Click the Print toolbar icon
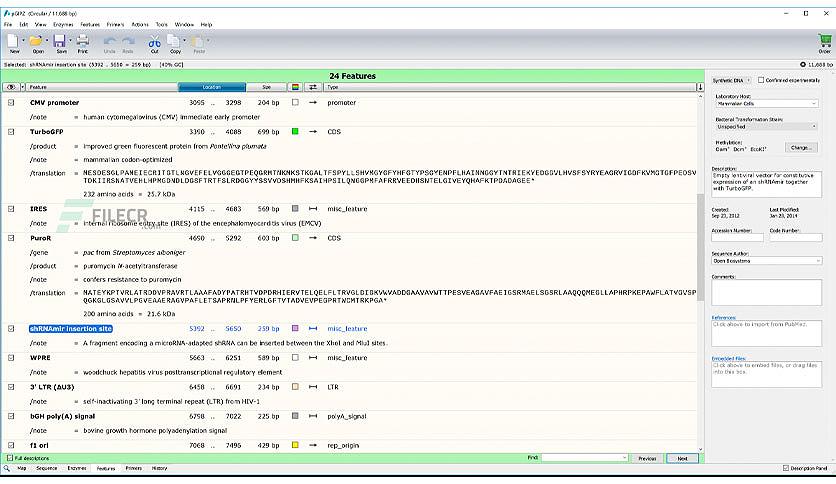Viewport: 836px width, 484px height. (82, 41)
